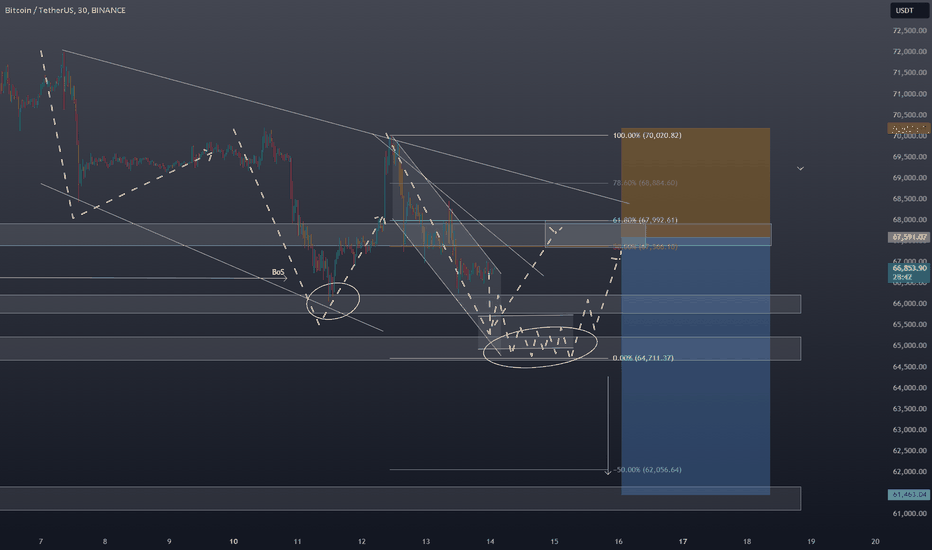
Task: Click date 13 on the time axis
Action: 426,542
